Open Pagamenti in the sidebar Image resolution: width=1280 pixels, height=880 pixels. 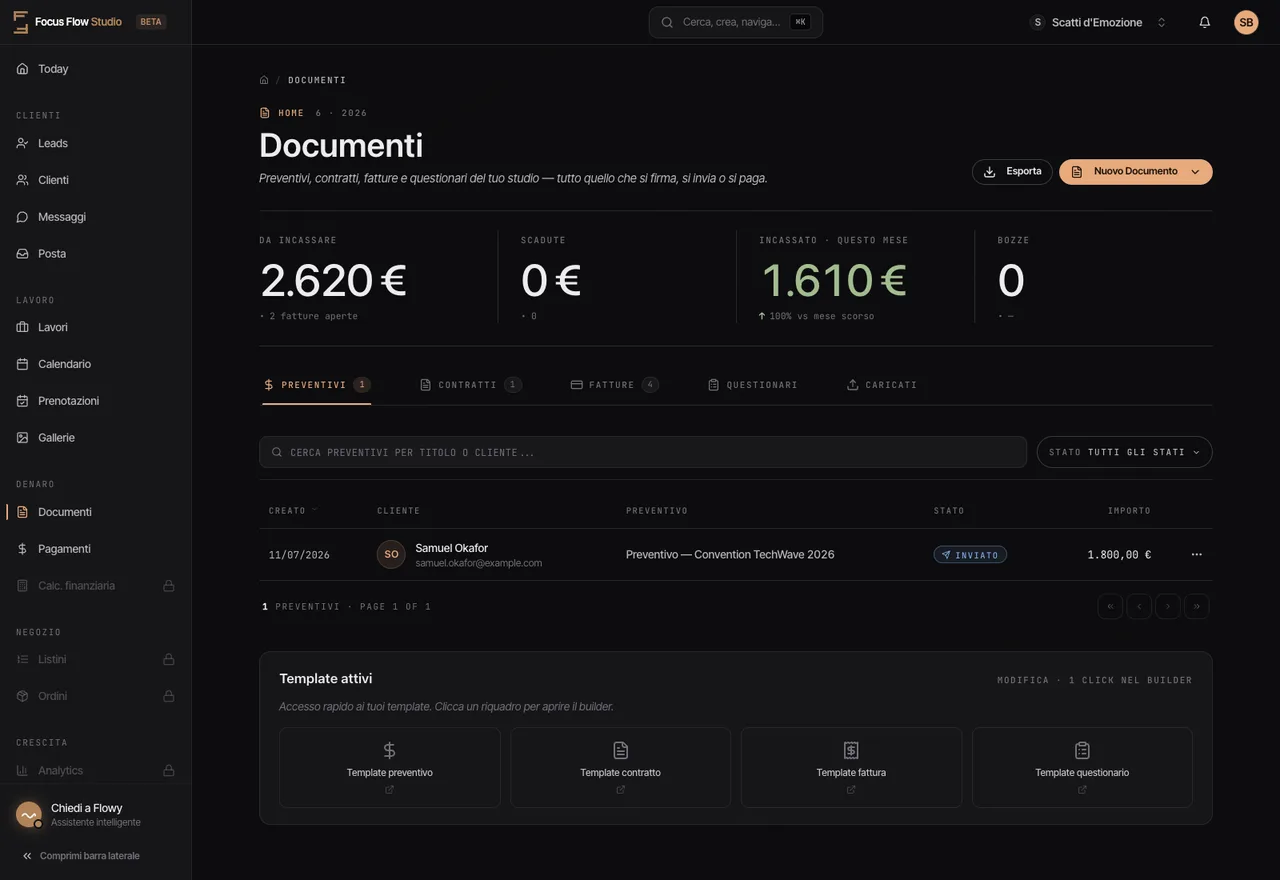tap(95, 549)
